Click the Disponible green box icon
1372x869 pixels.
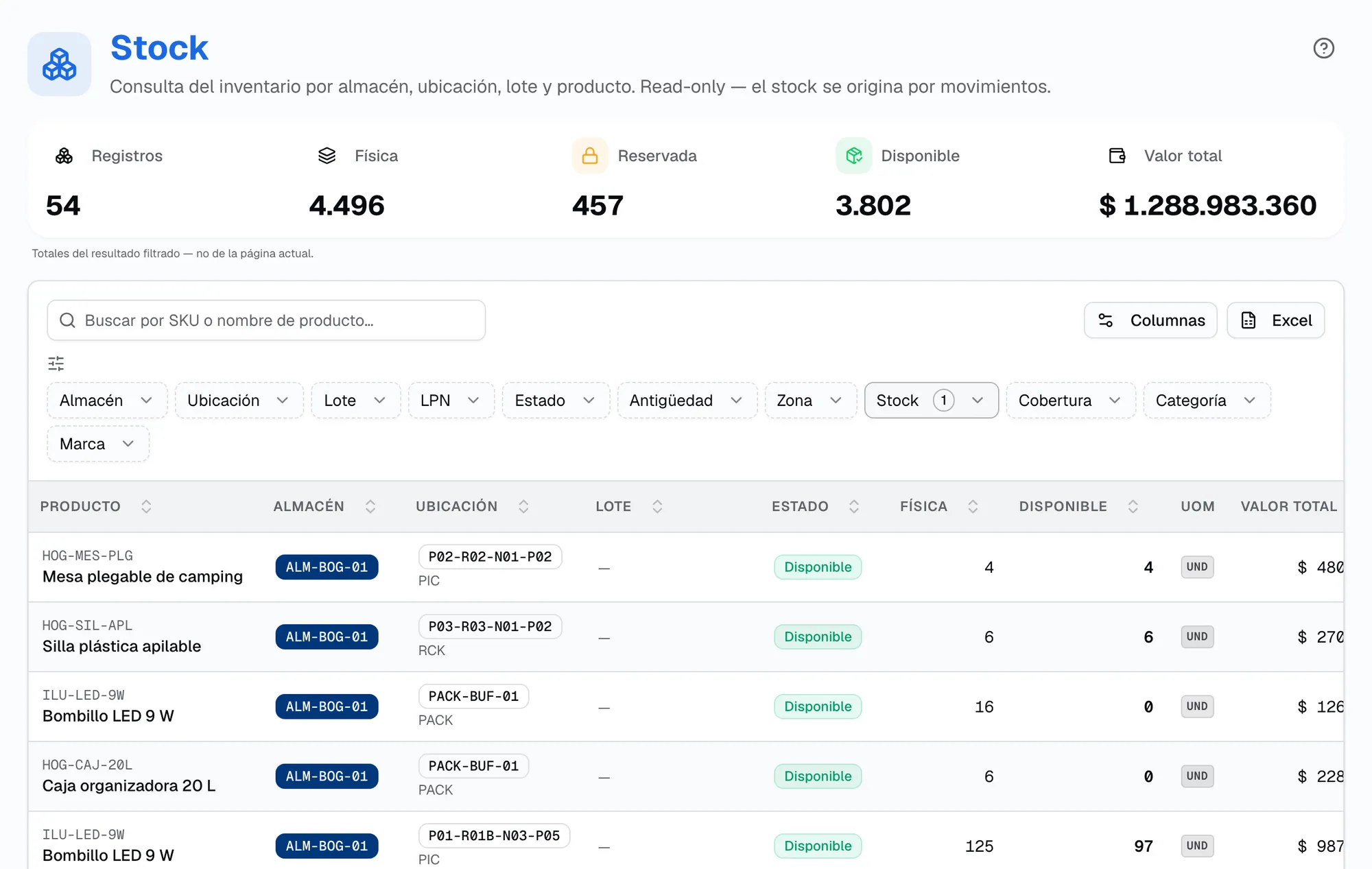click(853, 156)
